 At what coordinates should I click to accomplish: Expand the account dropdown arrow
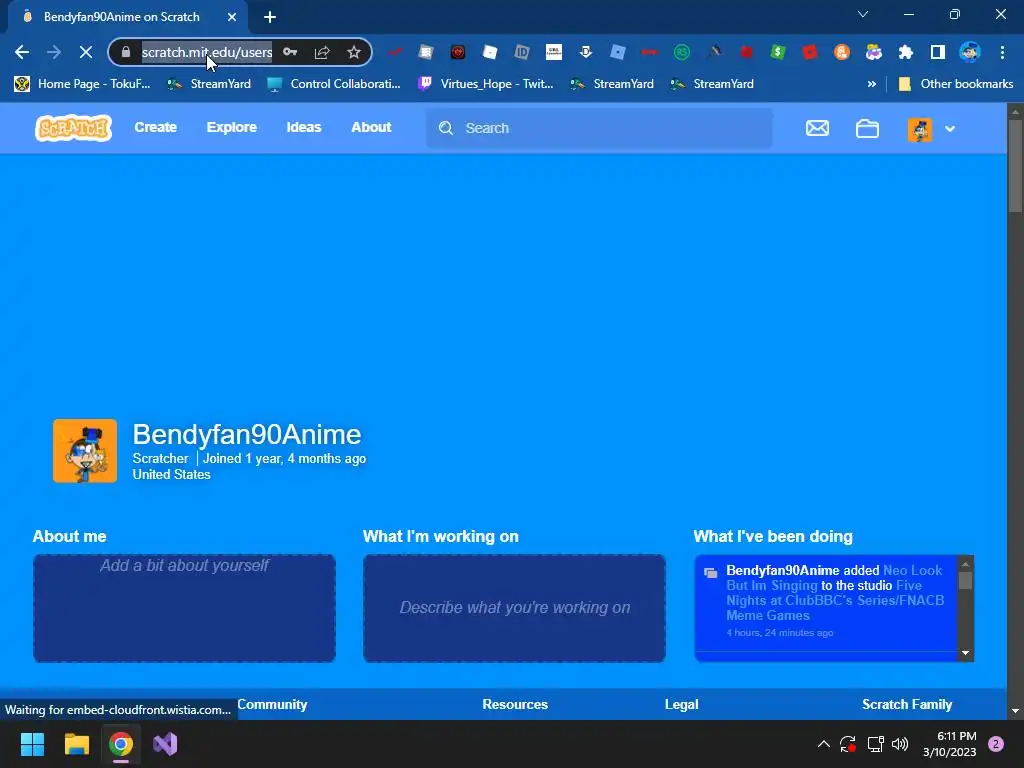pyautogui.click(x=950, y=129)
